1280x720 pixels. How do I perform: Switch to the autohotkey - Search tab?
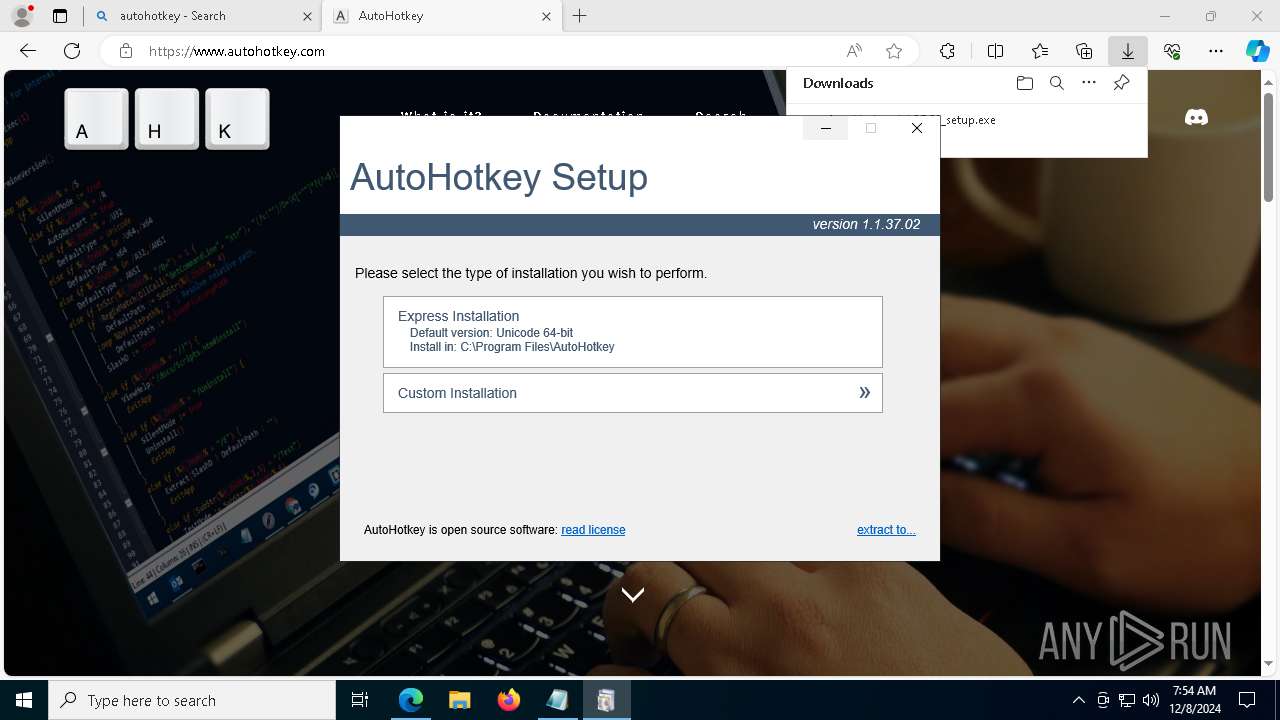[203, 16]
